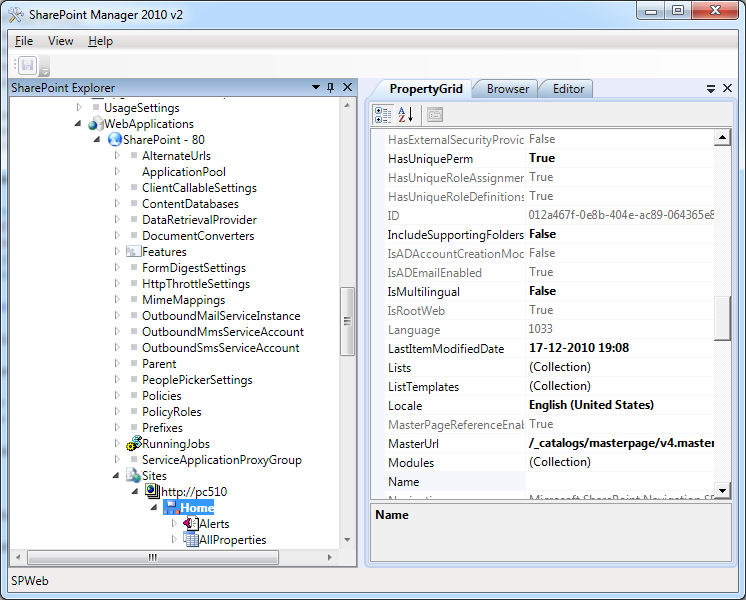
Task: Click the AllProperties table icon
Action: click(x=191, y=540)
